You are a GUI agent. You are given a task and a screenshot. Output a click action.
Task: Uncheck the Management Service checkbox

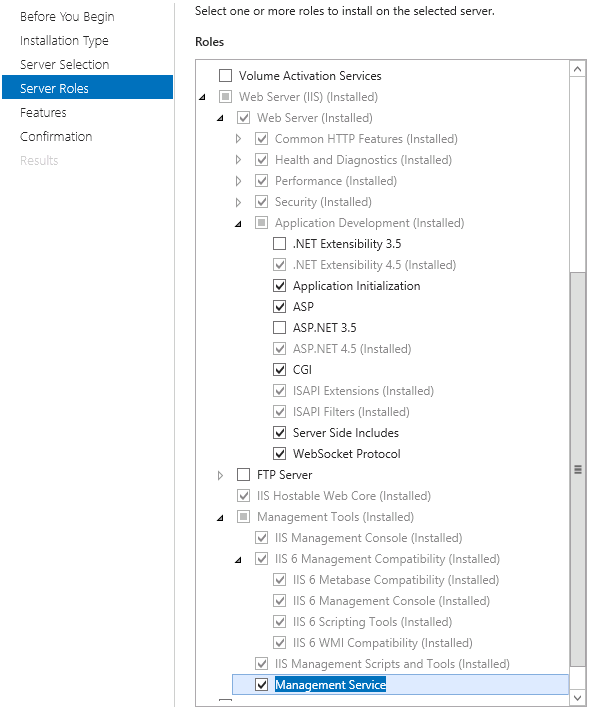pyautogui.click(x=261, y=685)
